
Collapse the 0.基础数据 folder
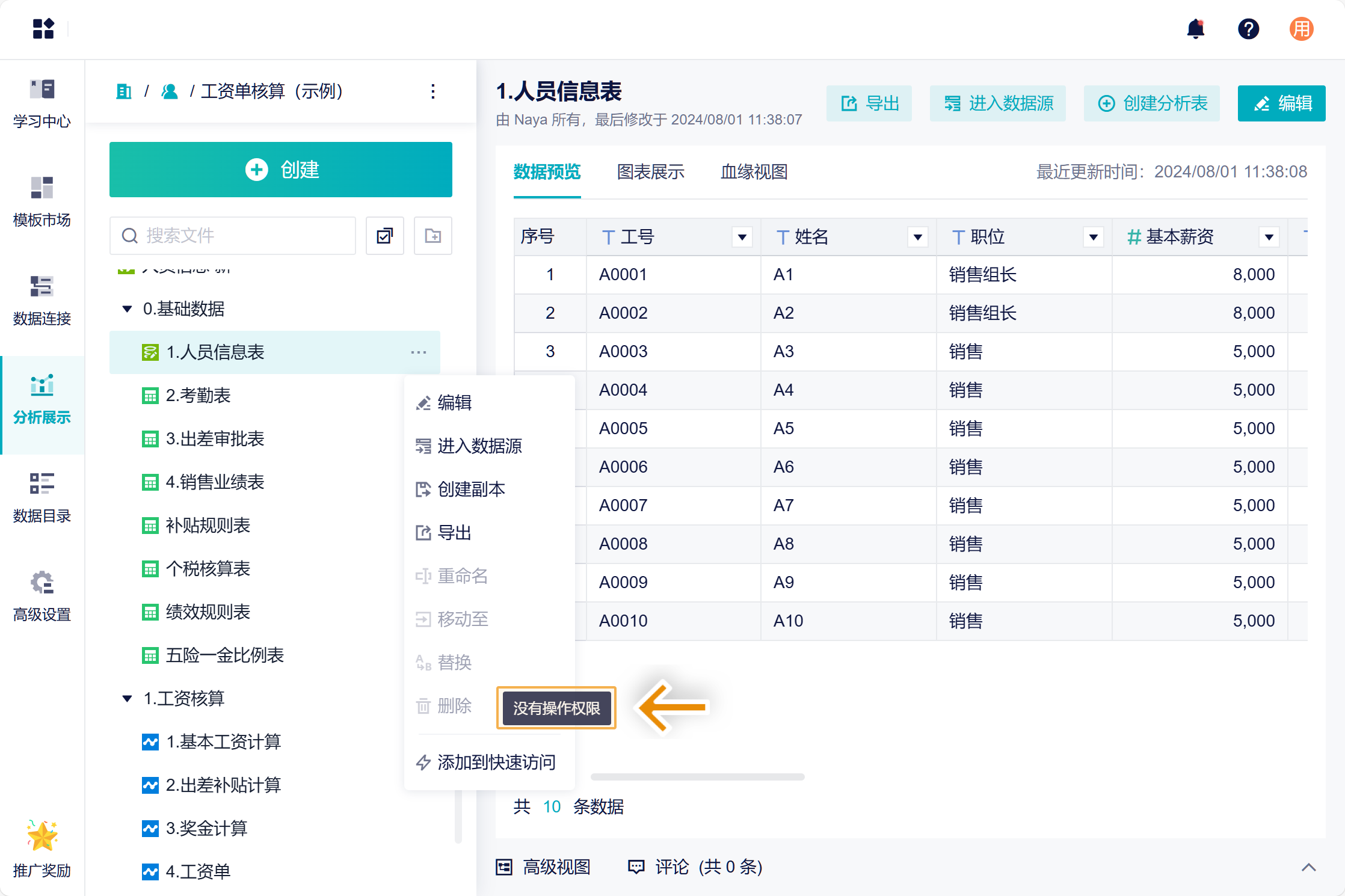pyautogui.click(x=127, y=309)
